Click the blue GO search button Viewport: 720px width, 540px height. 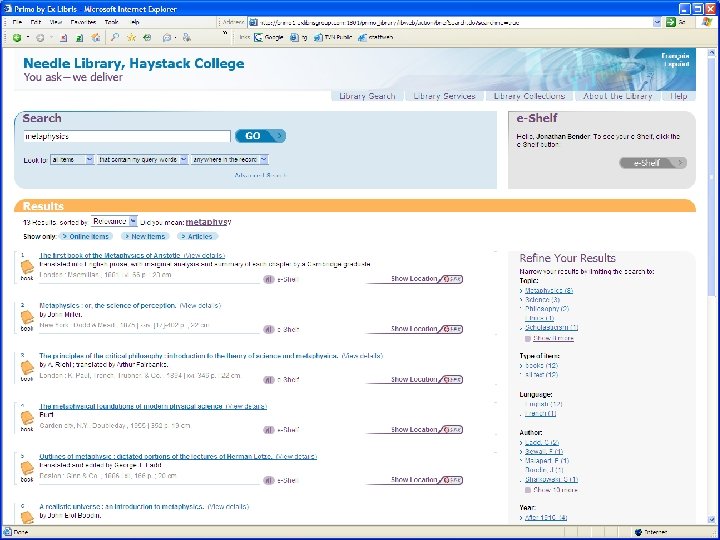click(260, 136)
